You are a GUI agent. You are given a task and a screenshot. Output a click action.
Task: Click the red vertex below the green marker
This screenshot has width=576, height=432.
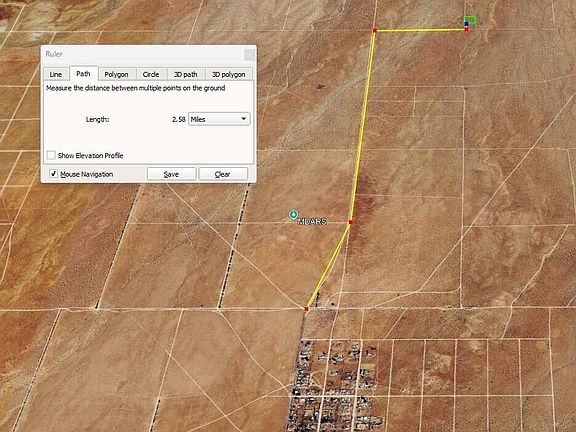467,29
